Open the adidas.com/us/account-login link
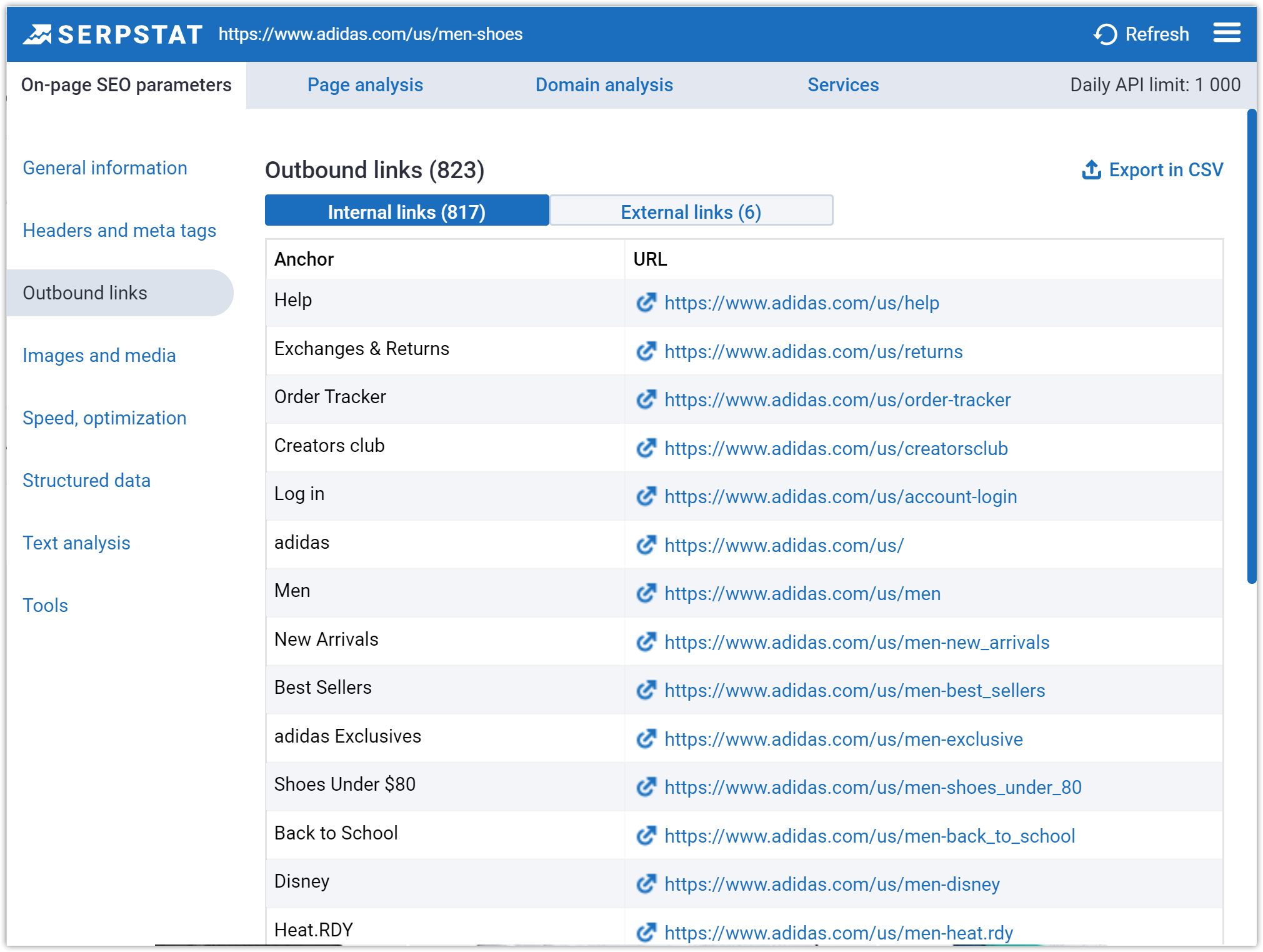1263x952 pixels. coord(841,497)
